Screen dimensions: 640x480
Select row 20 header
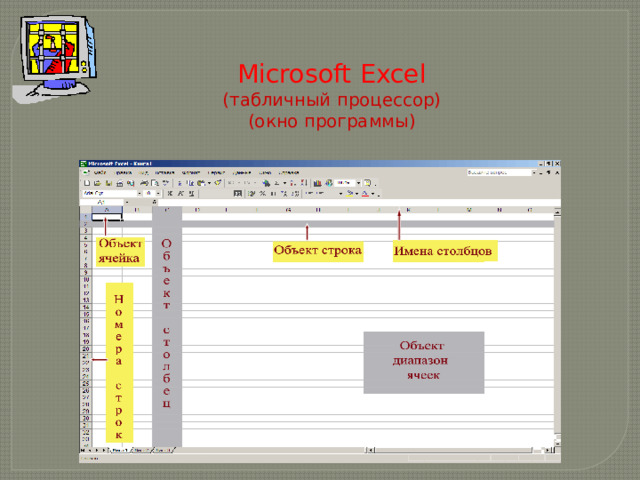[86, 349]
